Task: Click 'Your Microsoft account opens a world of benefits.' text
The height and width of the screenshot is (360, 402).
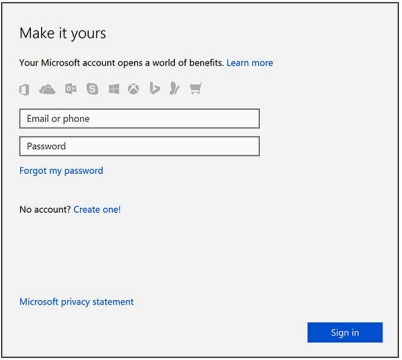Action: (x=121, y=63)
